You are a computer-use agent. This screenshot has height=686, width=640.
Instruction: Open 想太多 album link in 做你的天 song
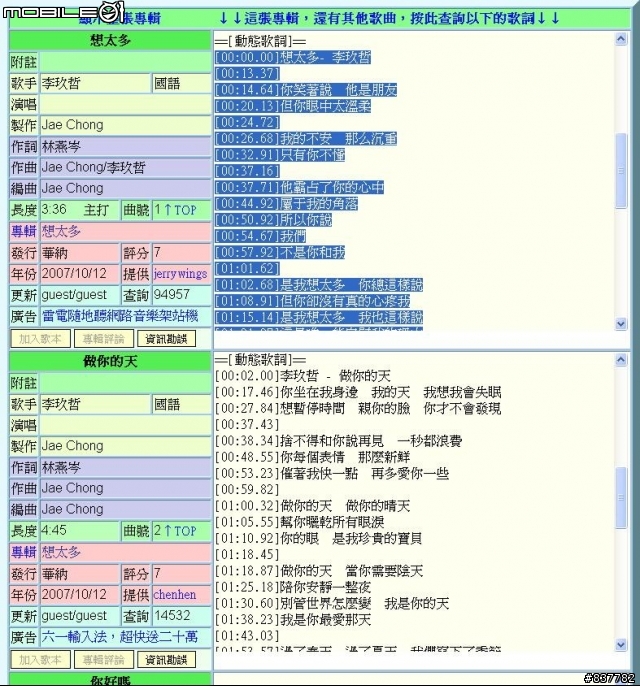61,552
